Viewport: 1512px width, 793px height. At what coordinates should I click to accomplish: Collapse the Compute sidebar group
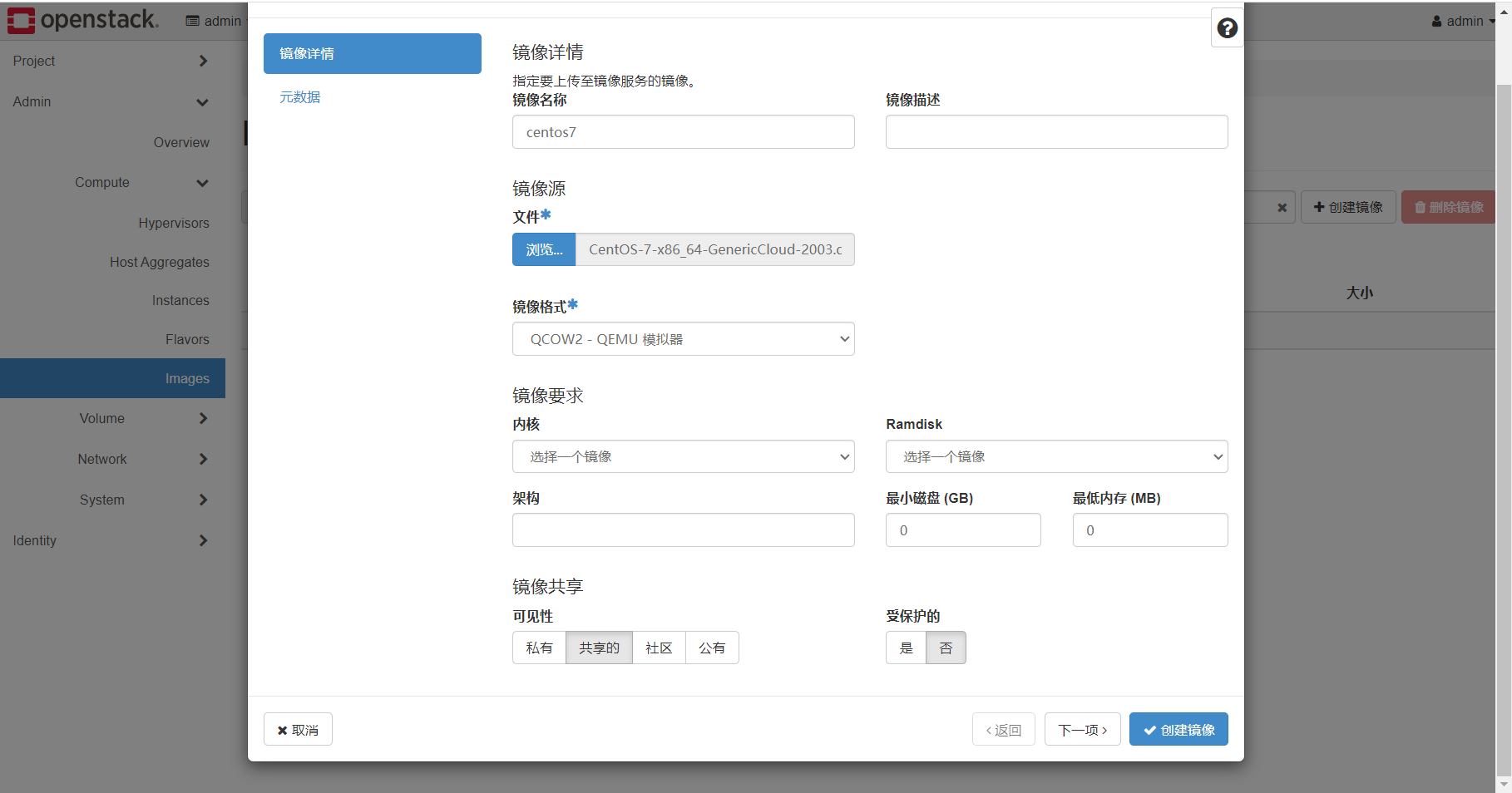pos(112,182)
